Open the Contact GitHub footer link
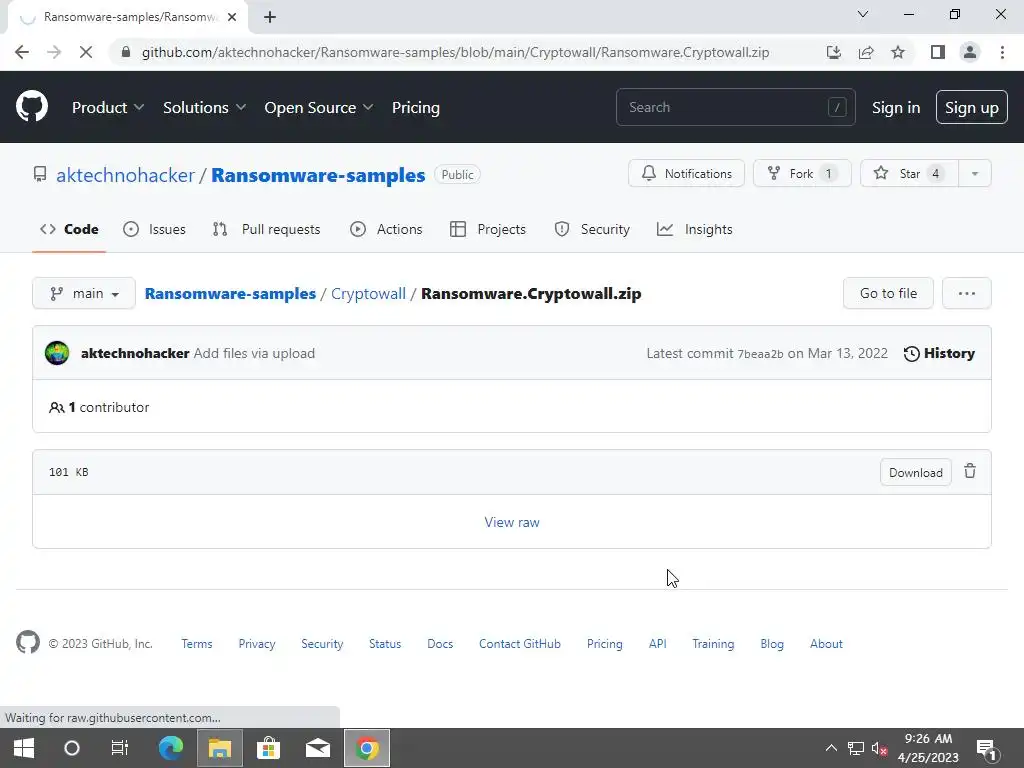 [520, 643]
